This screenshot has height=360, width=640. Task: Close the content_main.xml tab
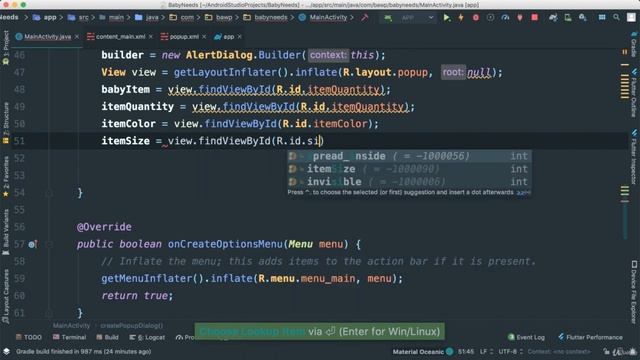(151, 37)
